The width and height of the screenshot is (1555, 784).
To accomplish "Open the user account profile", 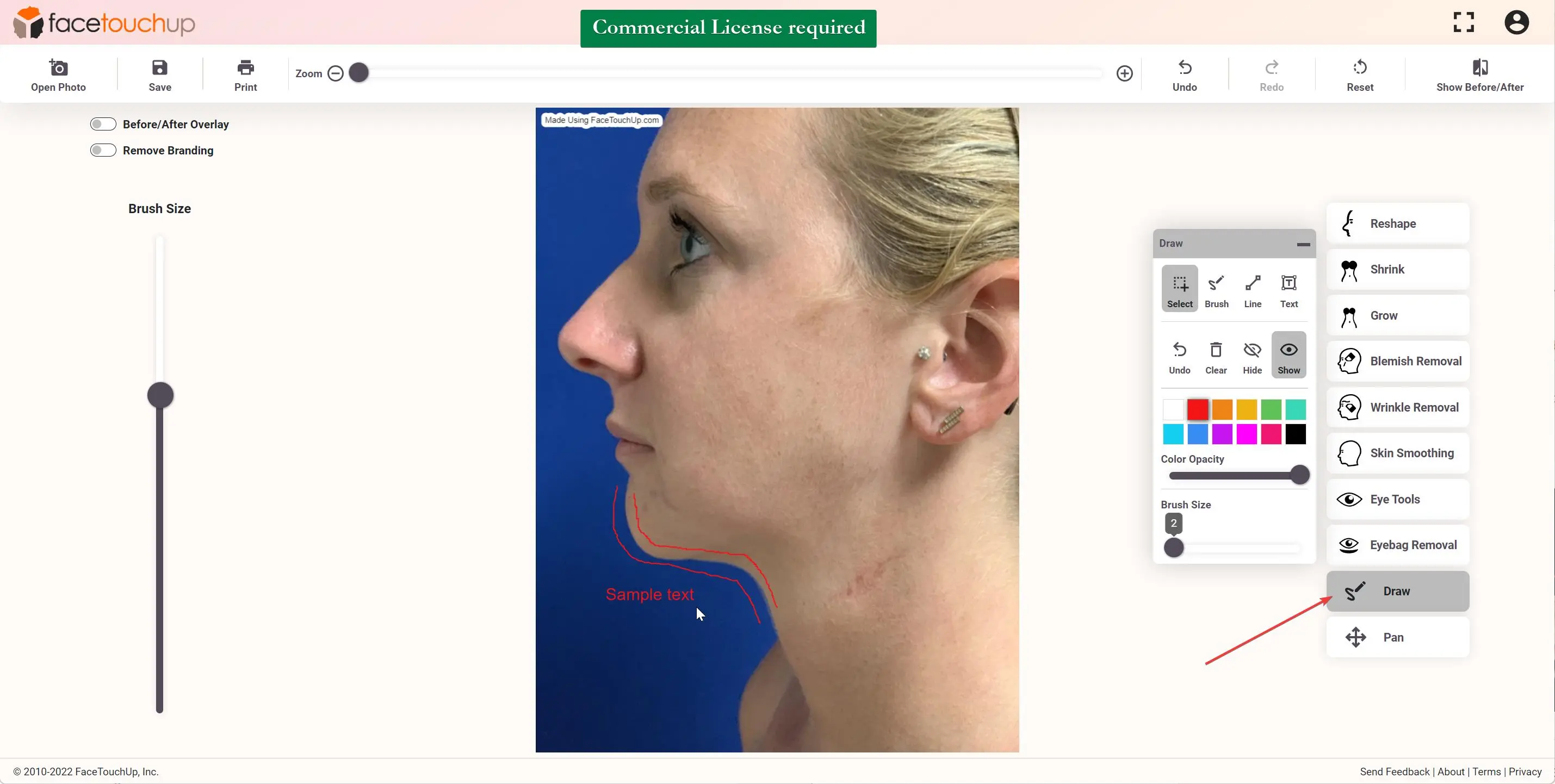I will tap(1517, 22).
